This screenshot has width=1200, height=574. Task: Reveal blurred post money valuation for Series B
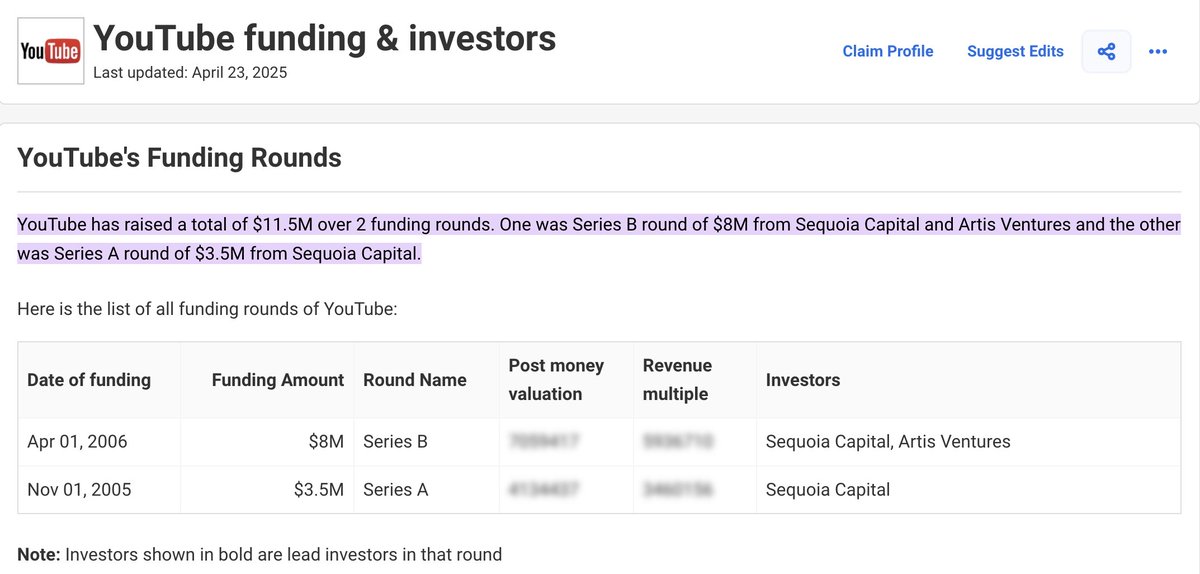pyautogui.click(x=545, y=441)
